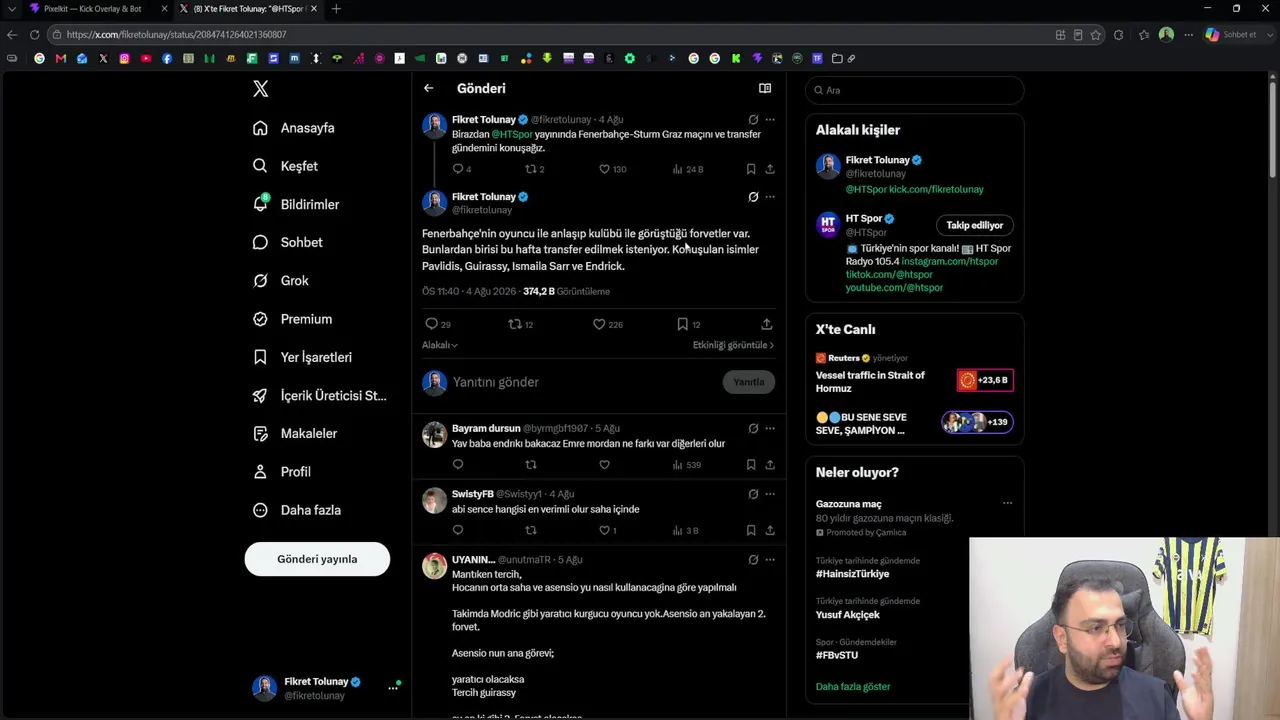Open the more menu on SwistyFB's reply
The width and height of the screenshot is (1280, 720).
(x=770, y=494)
